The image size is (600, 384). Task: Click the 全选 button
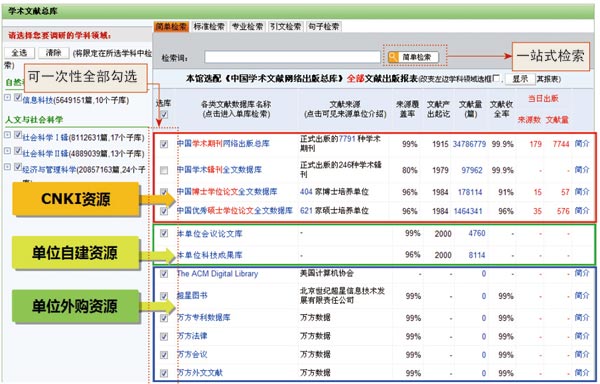pos(20,53)
